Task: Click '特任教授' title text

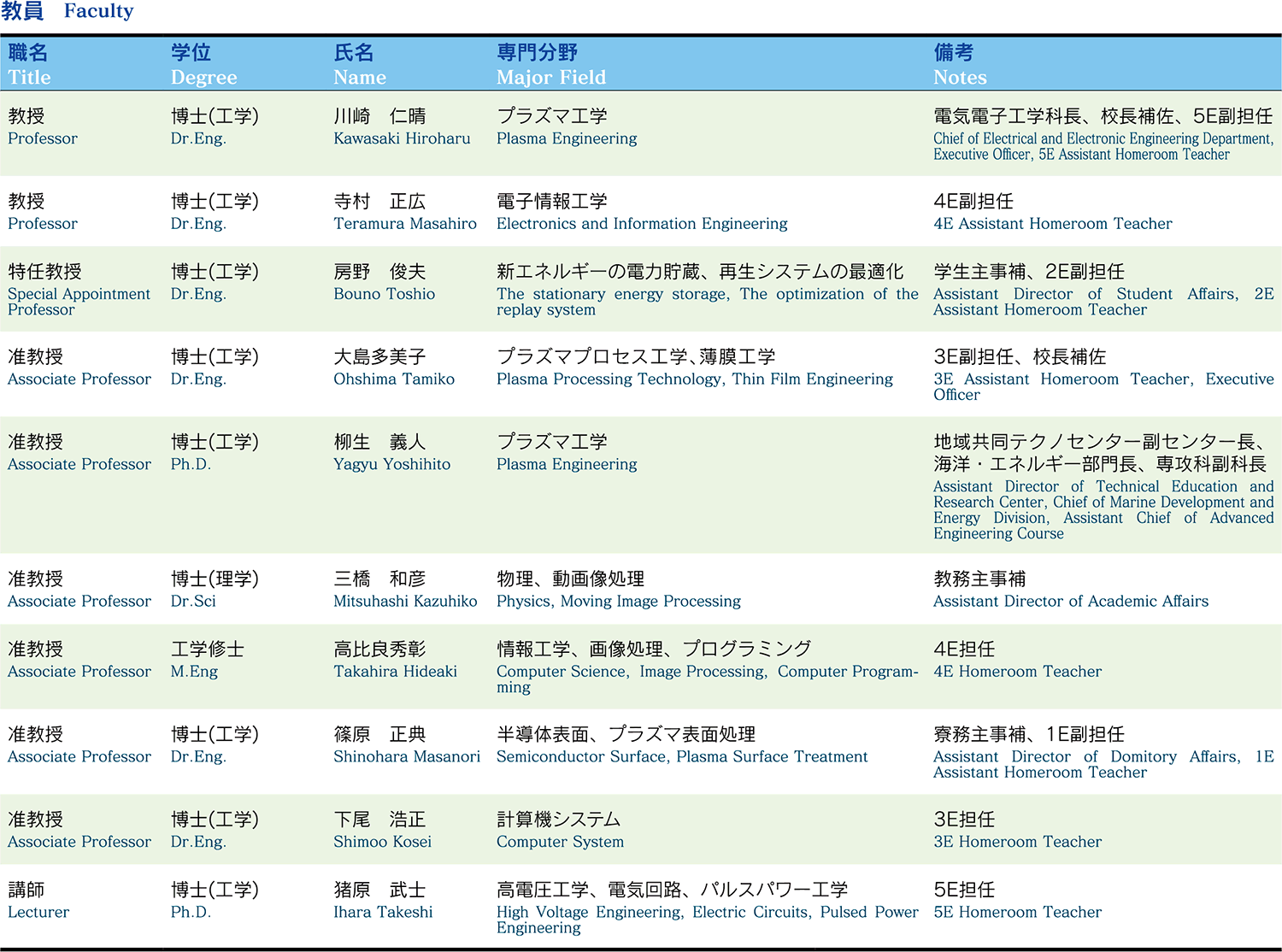Action: click(x=44, y=272)
